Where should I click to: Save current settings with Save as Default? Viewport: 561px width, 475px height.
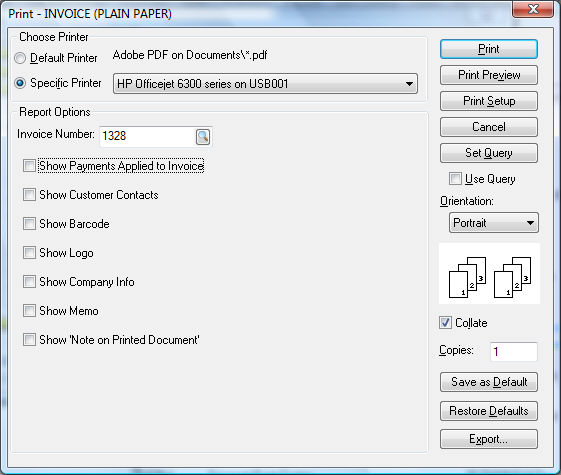[x=489, y=382]
